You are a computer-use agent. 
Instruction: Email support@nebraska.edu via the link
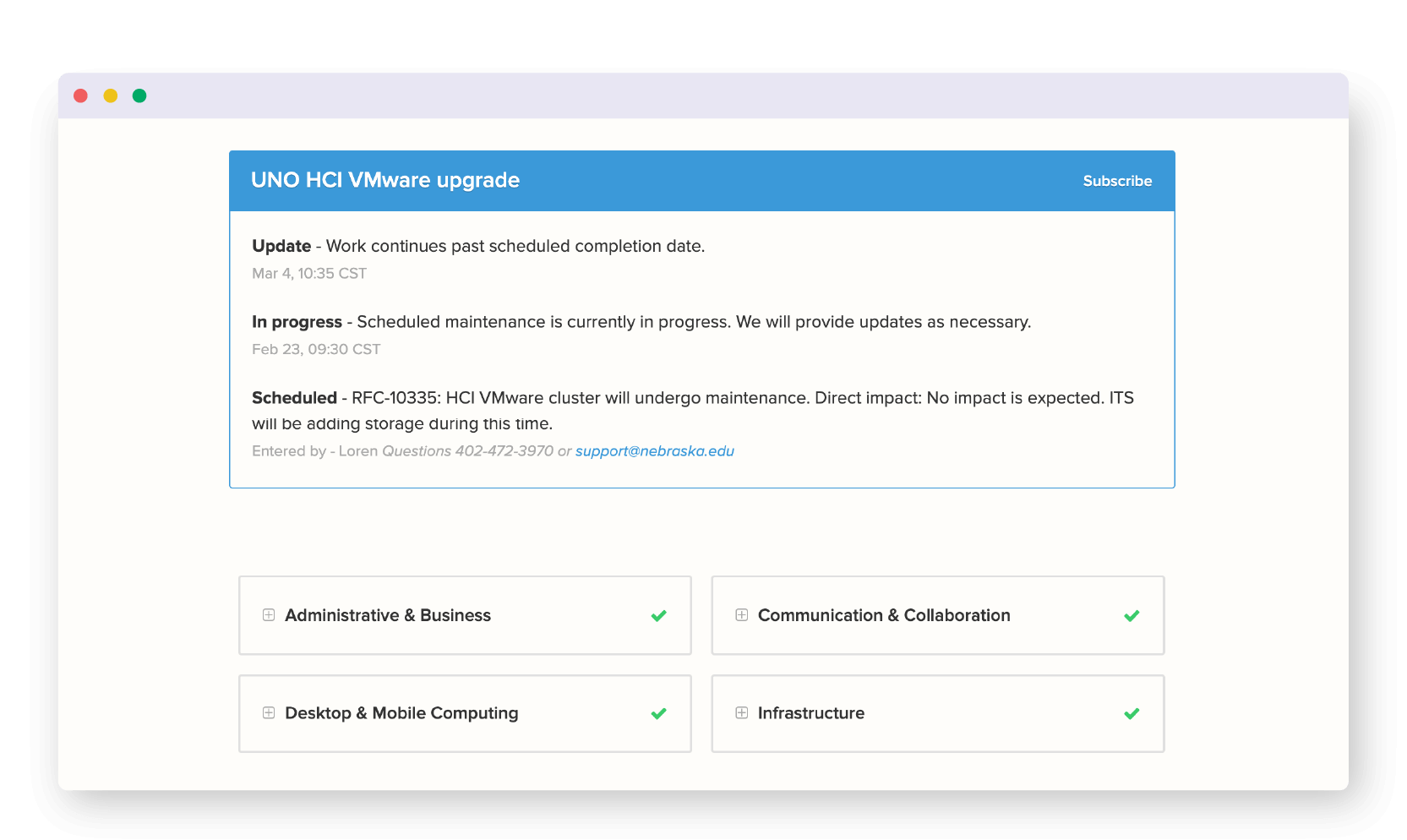(654, 451)
